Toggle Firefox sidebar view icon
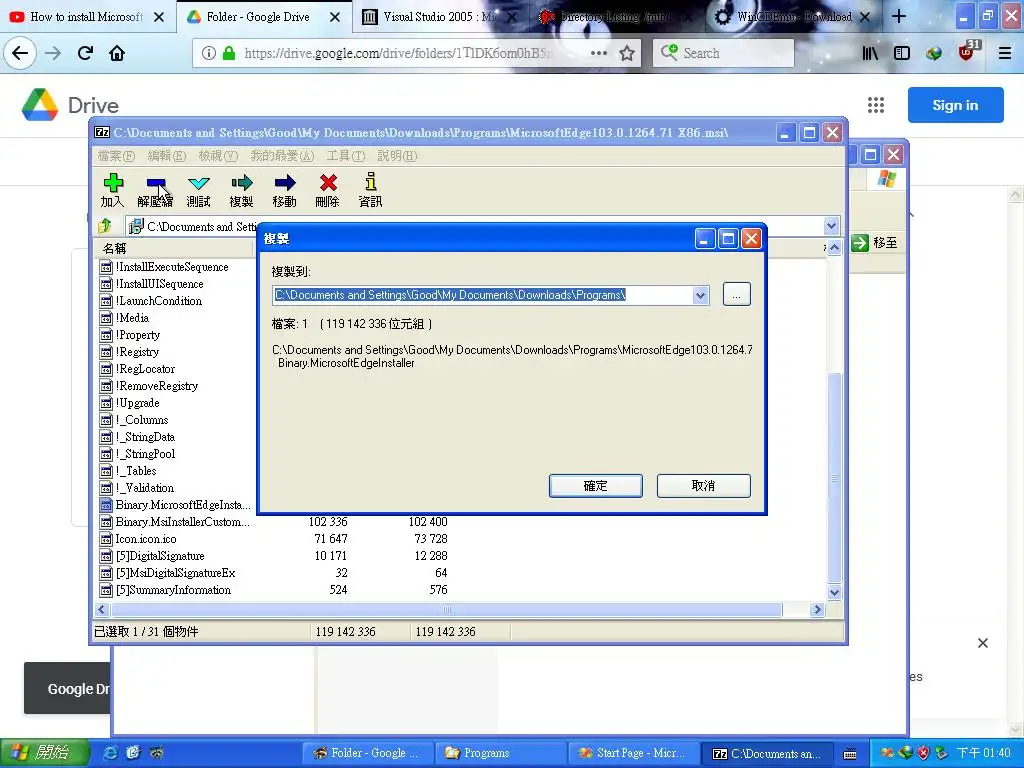1024x768 pixels. (x=902, y=53)
